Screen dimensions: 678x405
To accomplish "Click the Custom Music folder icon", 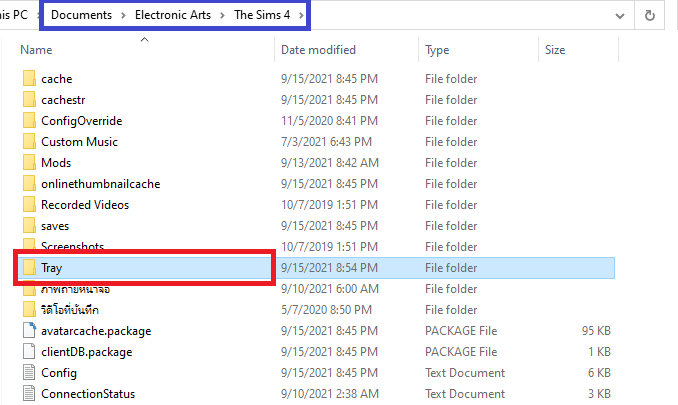I will tap(29, 141).
